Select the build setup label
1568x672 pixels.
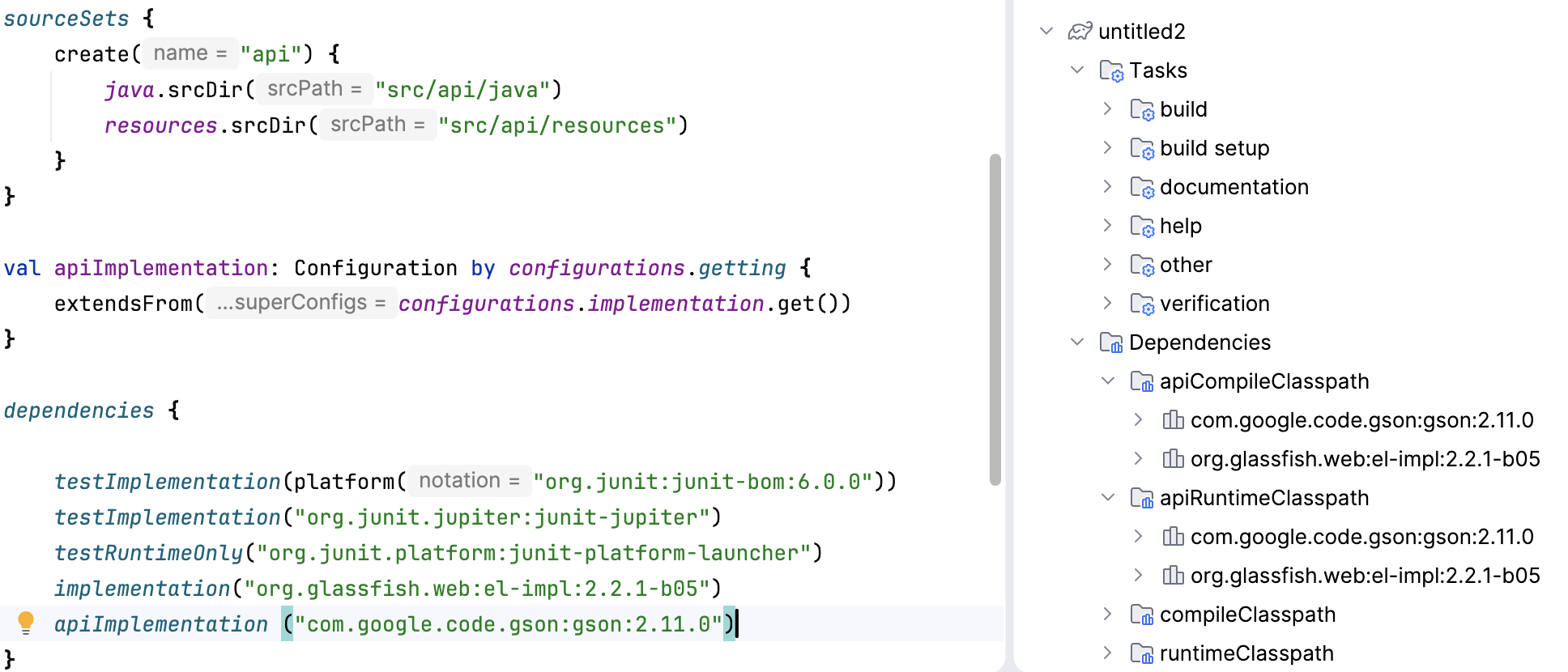pyautogui.click(x=1215, y=148)
